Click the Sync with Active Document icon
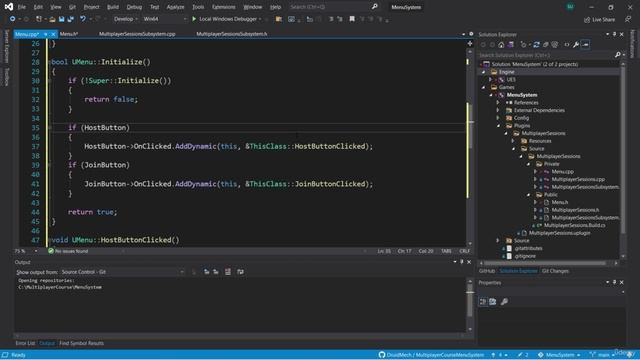Screen dimensions: 640x360 536,44
